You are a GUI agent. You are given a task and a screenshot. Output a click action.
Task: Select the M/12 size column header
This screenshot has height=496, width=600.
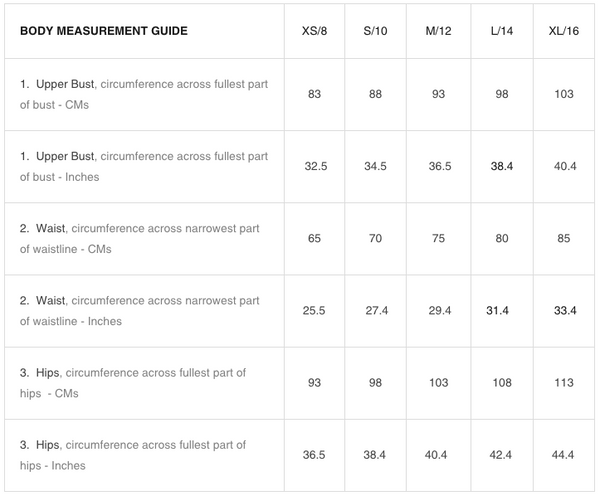pos(439,31)
